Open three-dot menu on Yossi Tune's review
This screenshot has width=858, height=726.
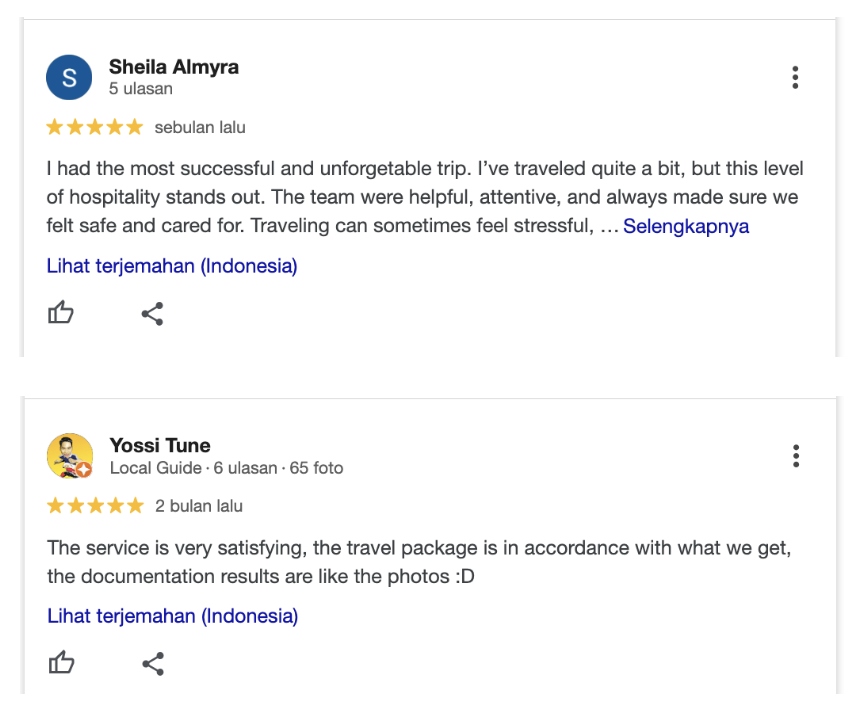795,456
